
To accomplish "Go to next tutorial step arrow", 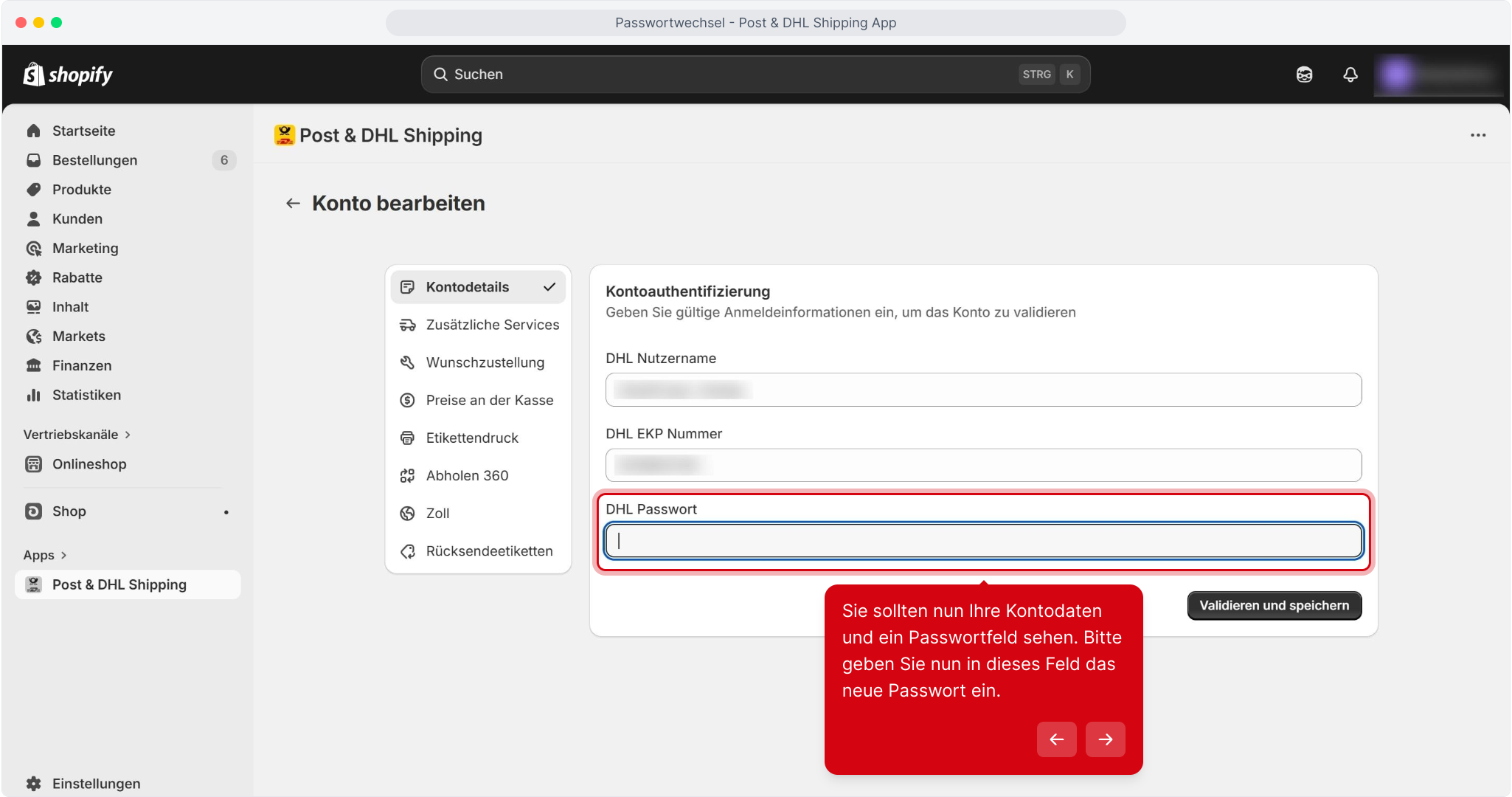I will pos(1105,739).
